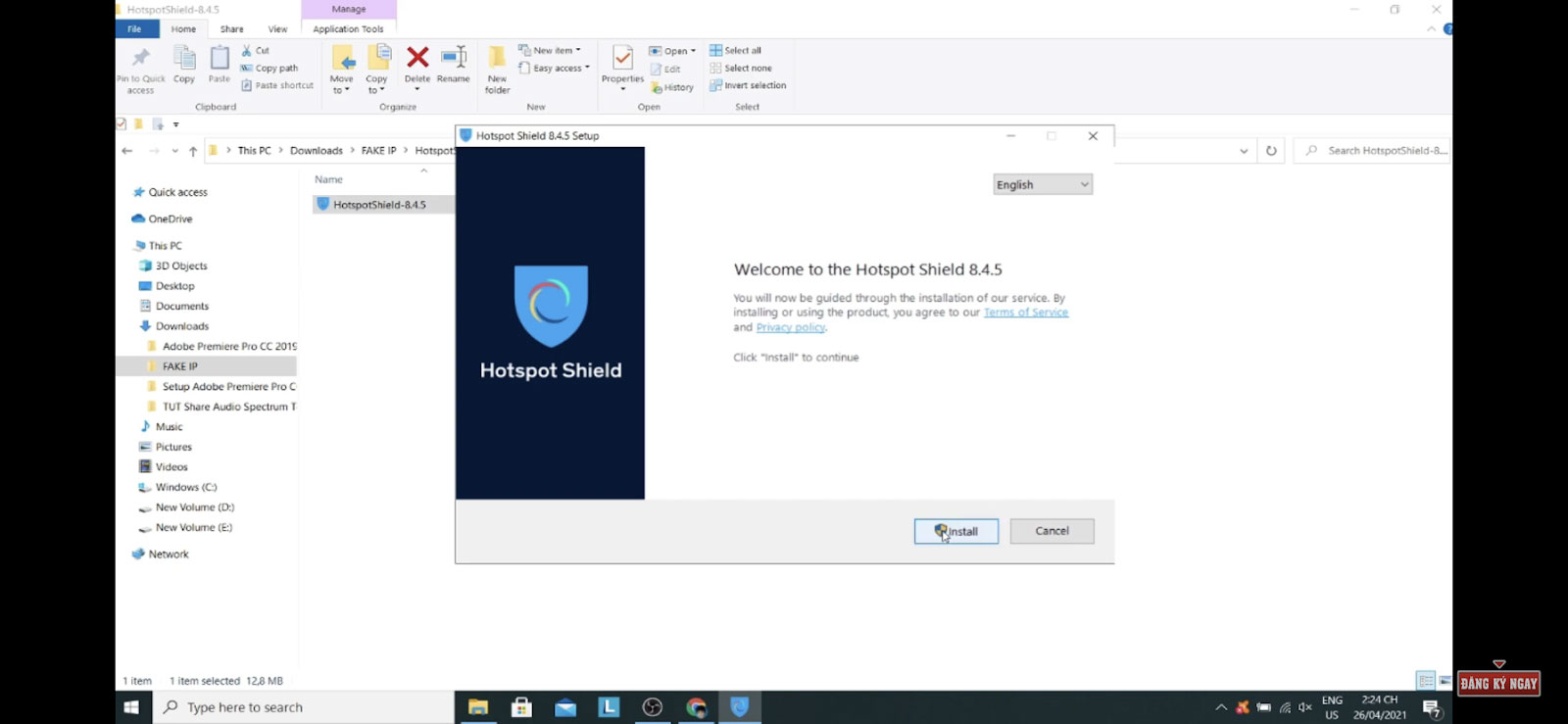Click Invert selection in ribbon
The width and height of the screenshot is (1568, 724).
tap(748, 85)
